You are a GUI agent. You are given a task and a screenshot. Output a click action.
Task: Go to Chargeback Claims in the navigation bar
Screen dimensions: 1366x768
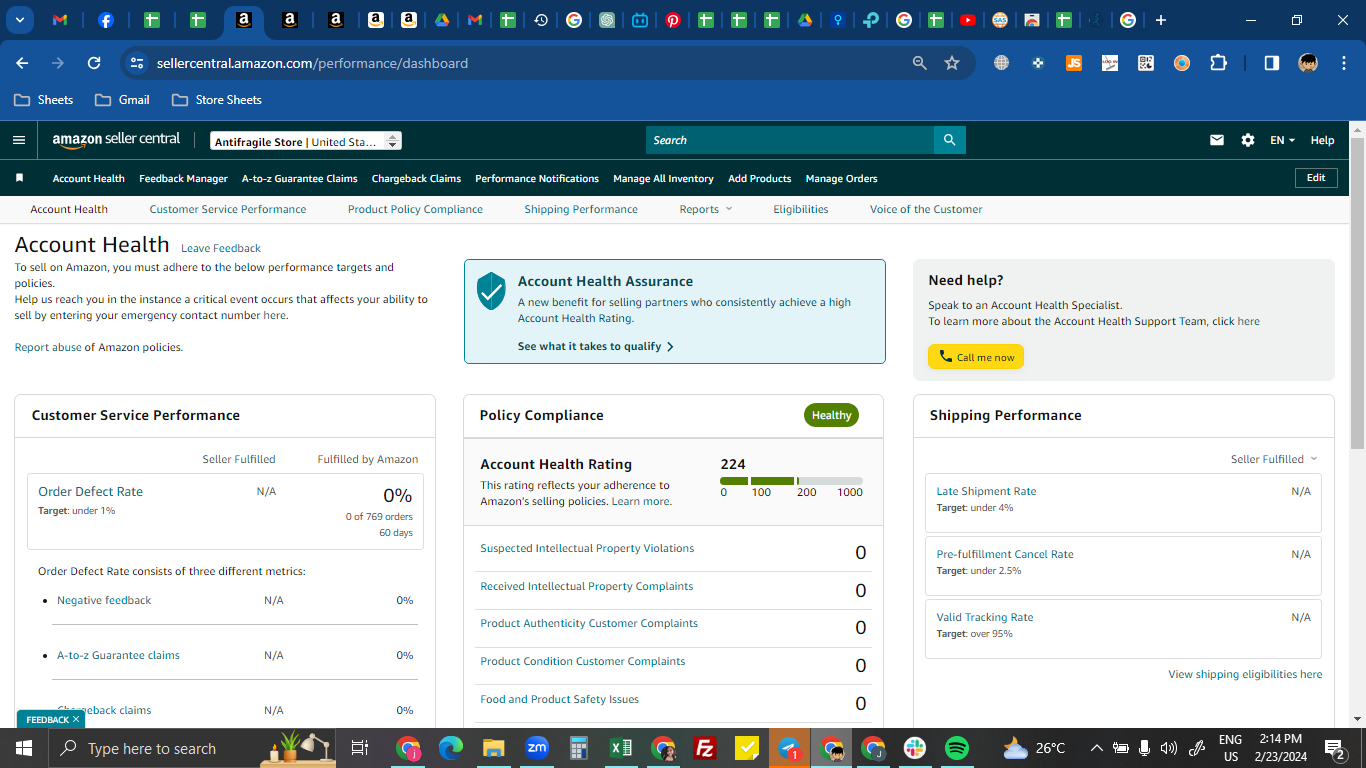tap(416, 178)
